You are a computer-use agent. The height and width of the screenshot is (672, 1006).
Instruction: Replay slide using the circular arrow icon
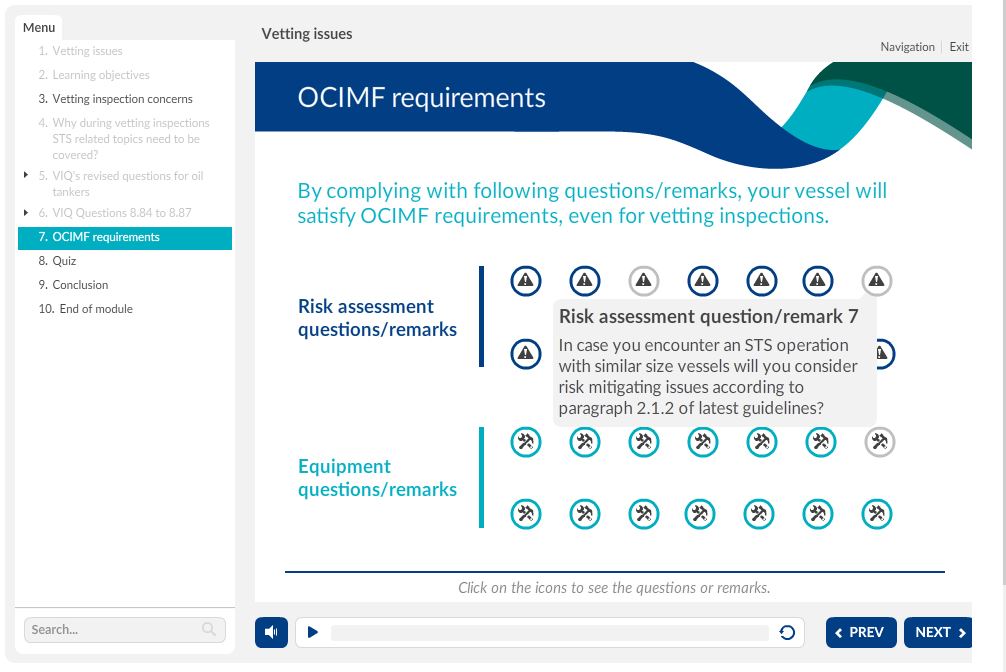point(787,632)
